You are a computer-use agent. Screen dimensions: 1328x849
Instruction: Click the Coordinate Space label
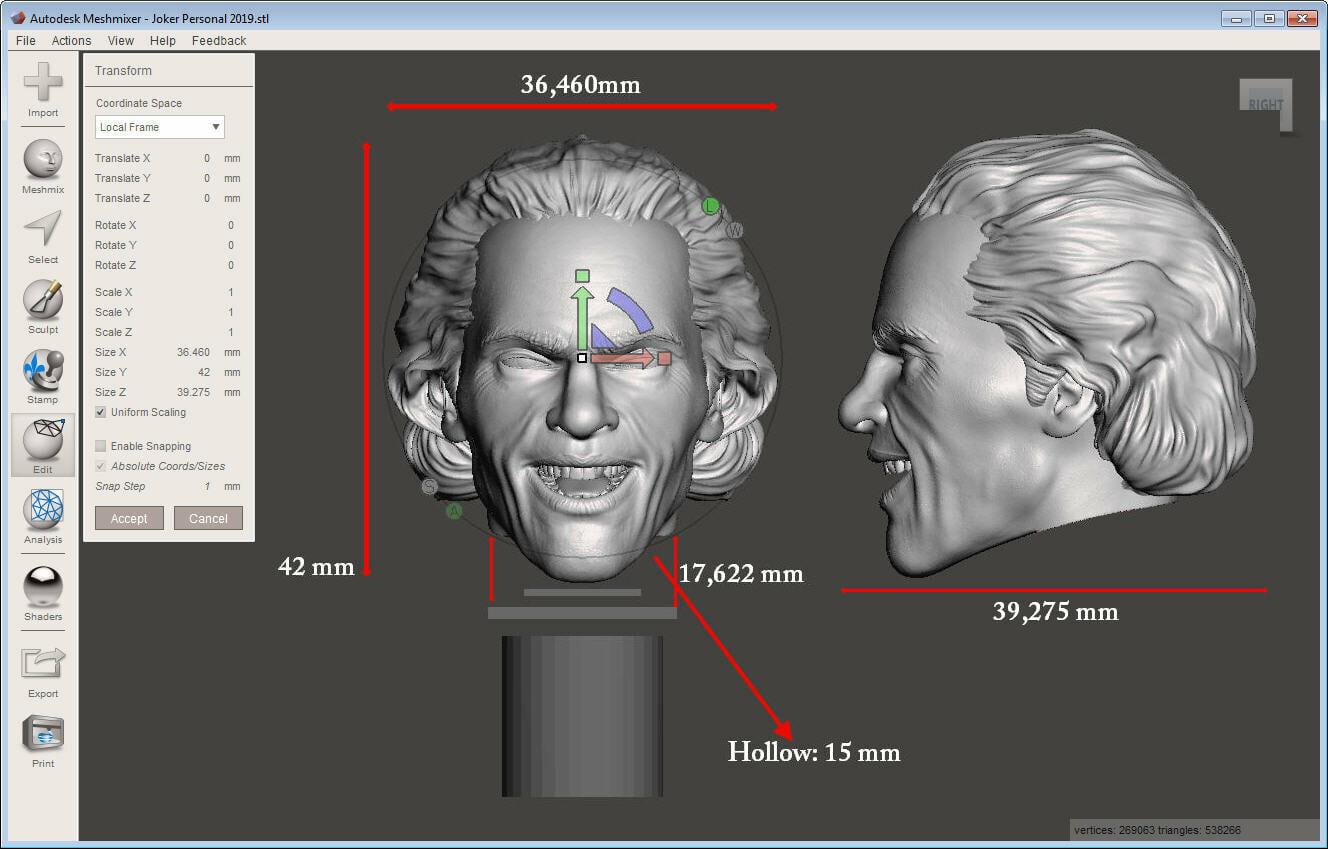[139, 103]
